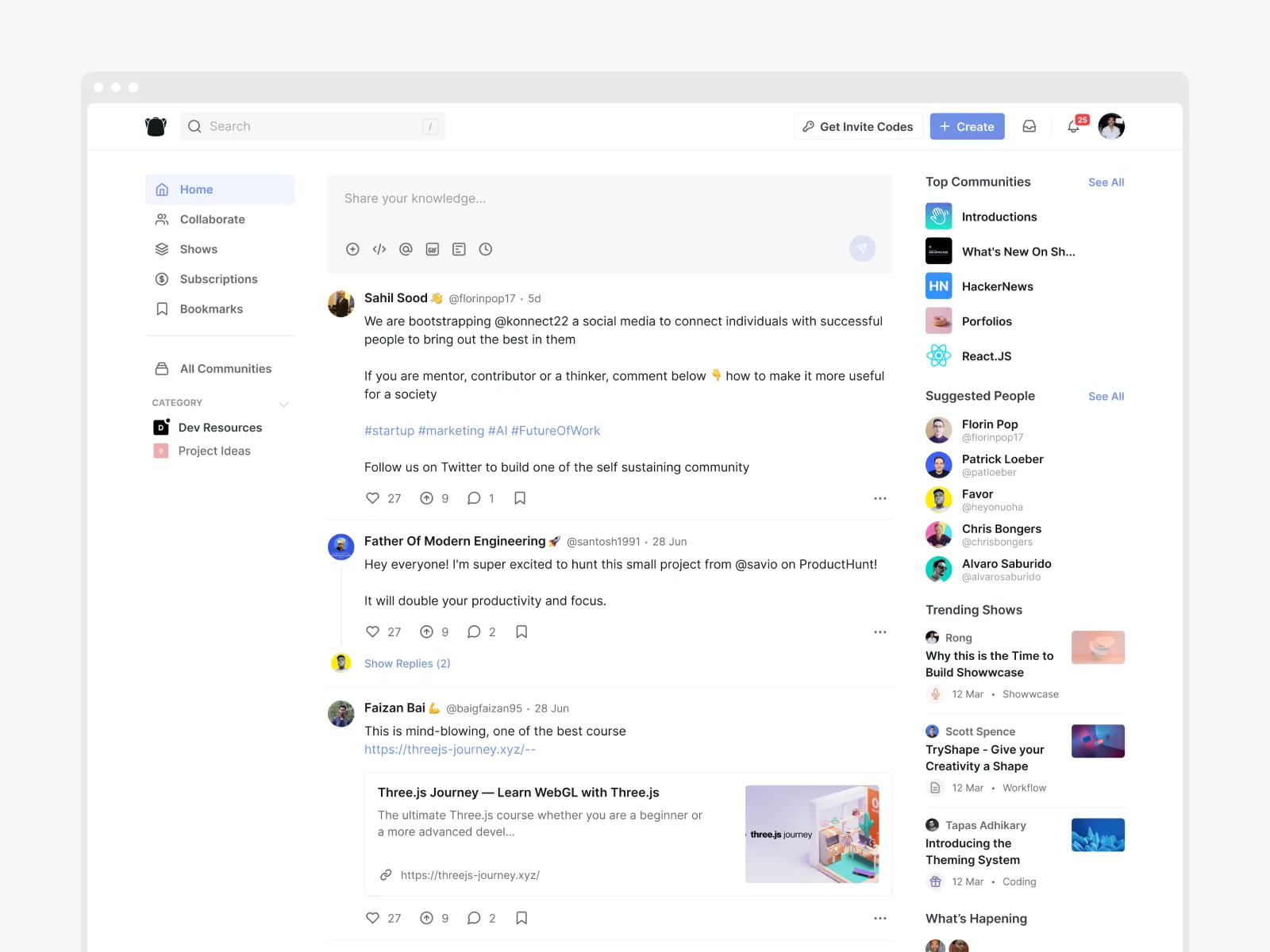Like Sahil Sood's post with heart
The image size is (1270, 952).
point(372,498)
